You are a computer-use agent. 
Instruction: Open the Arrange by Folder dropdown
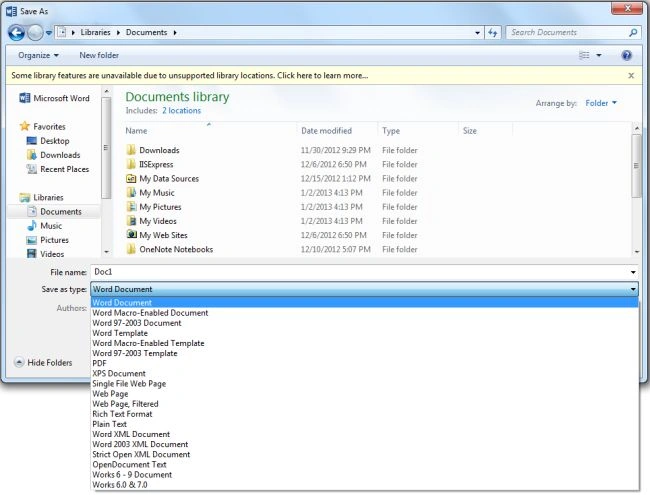point(601,103)
